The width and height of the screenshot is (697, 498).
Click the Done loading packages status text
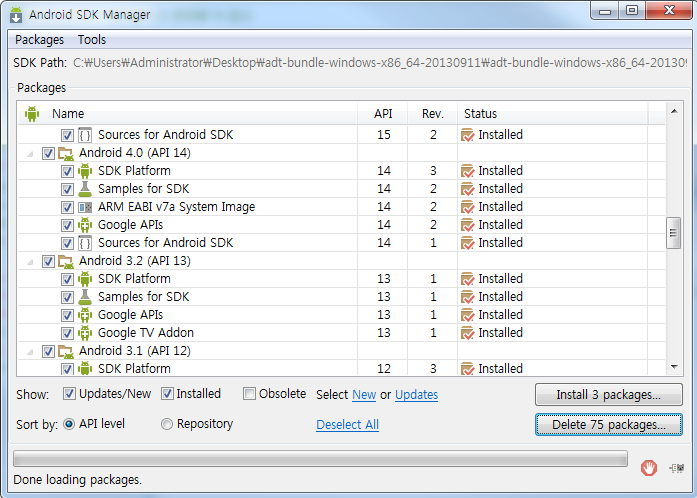[x=78, y=480]
